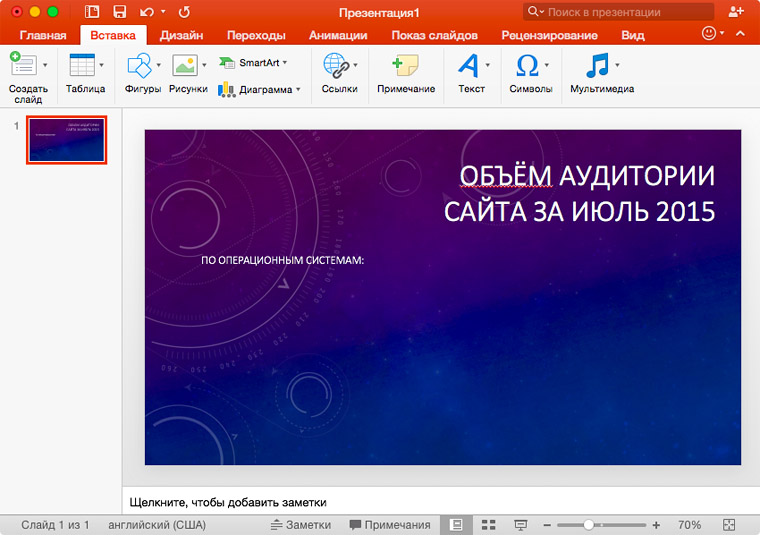Click the Create Slide icon
The width and height of the screenshot is (760, 535).
click(22, 66)
